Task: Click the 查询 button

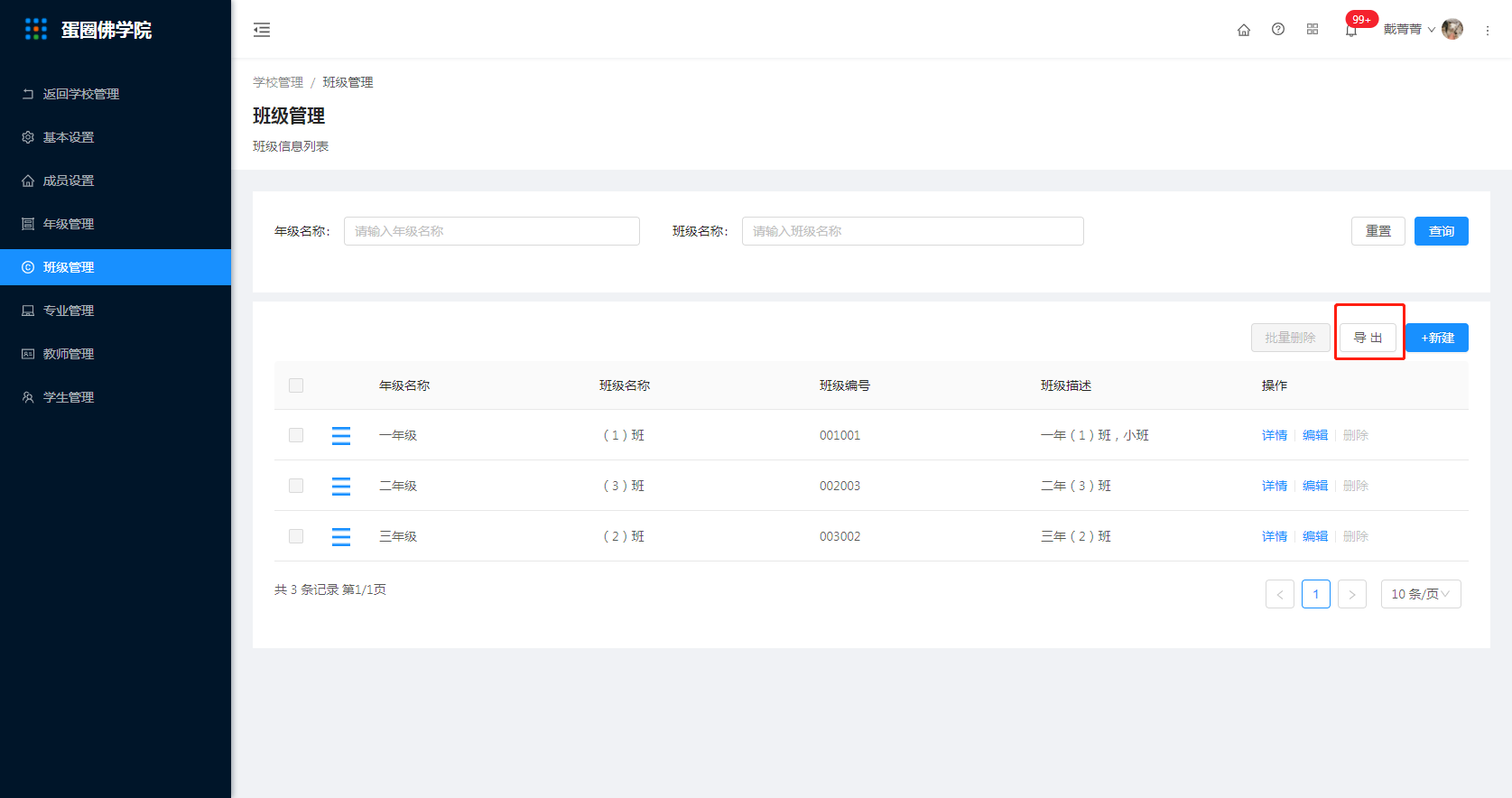Action: click(1442, 231)
